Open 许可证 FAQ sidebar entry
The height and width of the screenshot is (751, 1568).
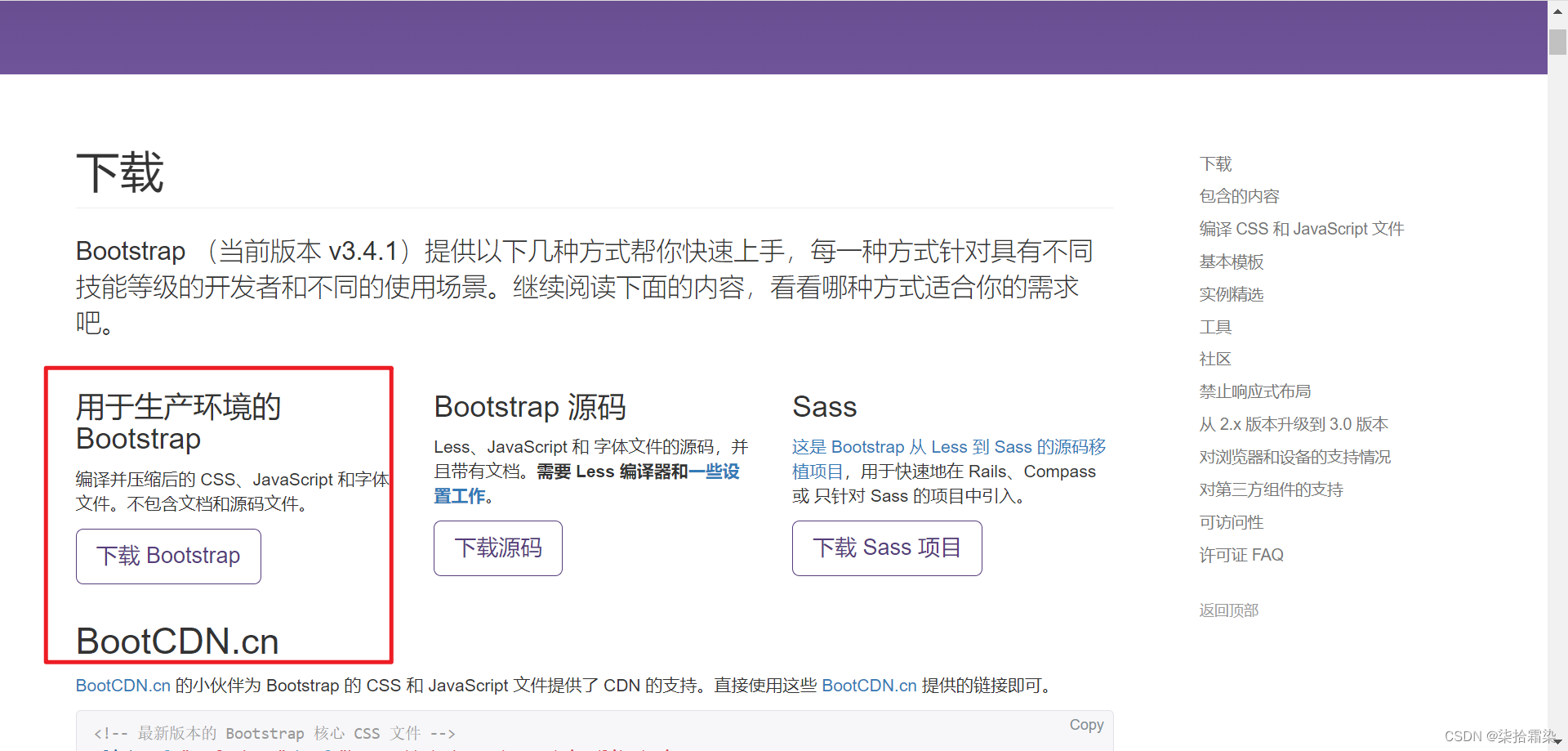[x=1241, y=555]
